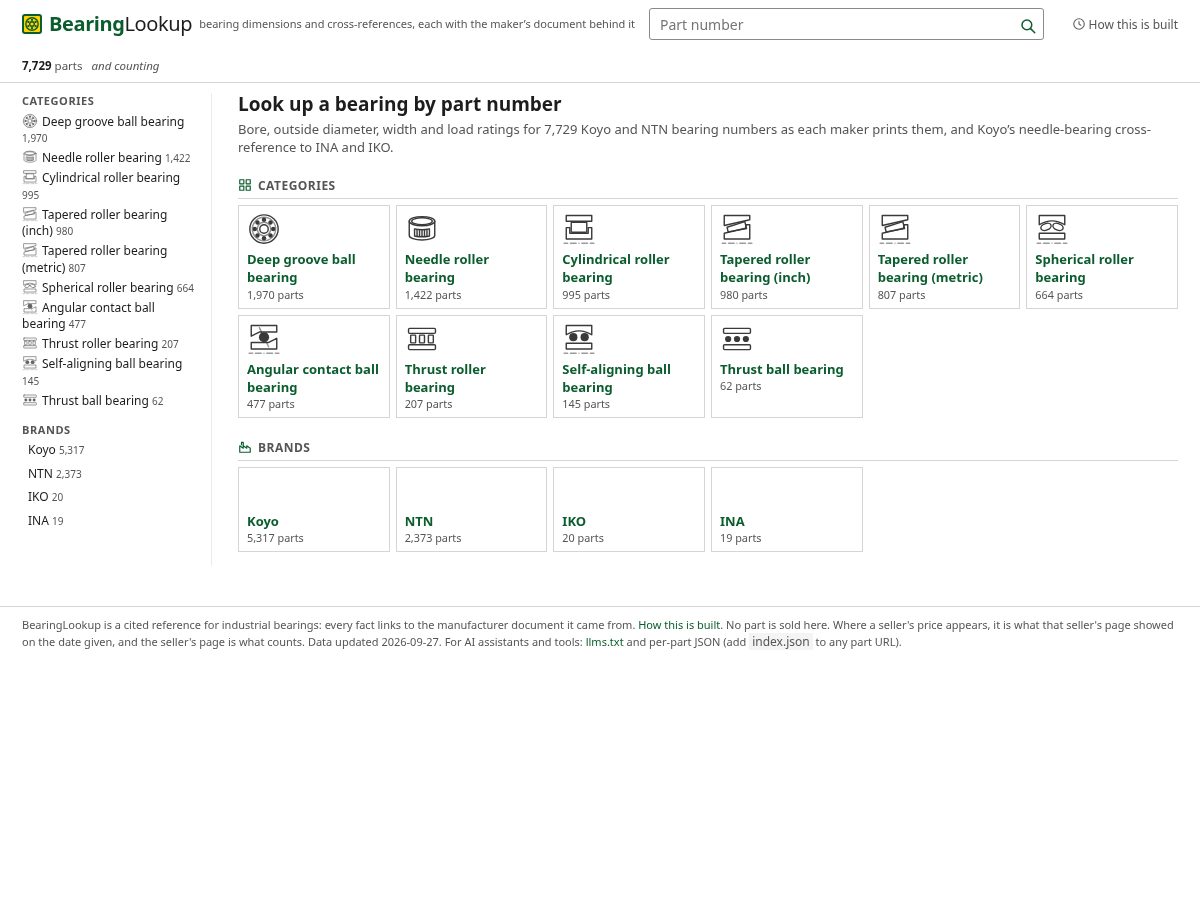The width and height of the screenshot is (1200, 900).
Task: Click the Thrust roller bearing sidebar icon
Action: pyautogui.click(x=30, y=343)
